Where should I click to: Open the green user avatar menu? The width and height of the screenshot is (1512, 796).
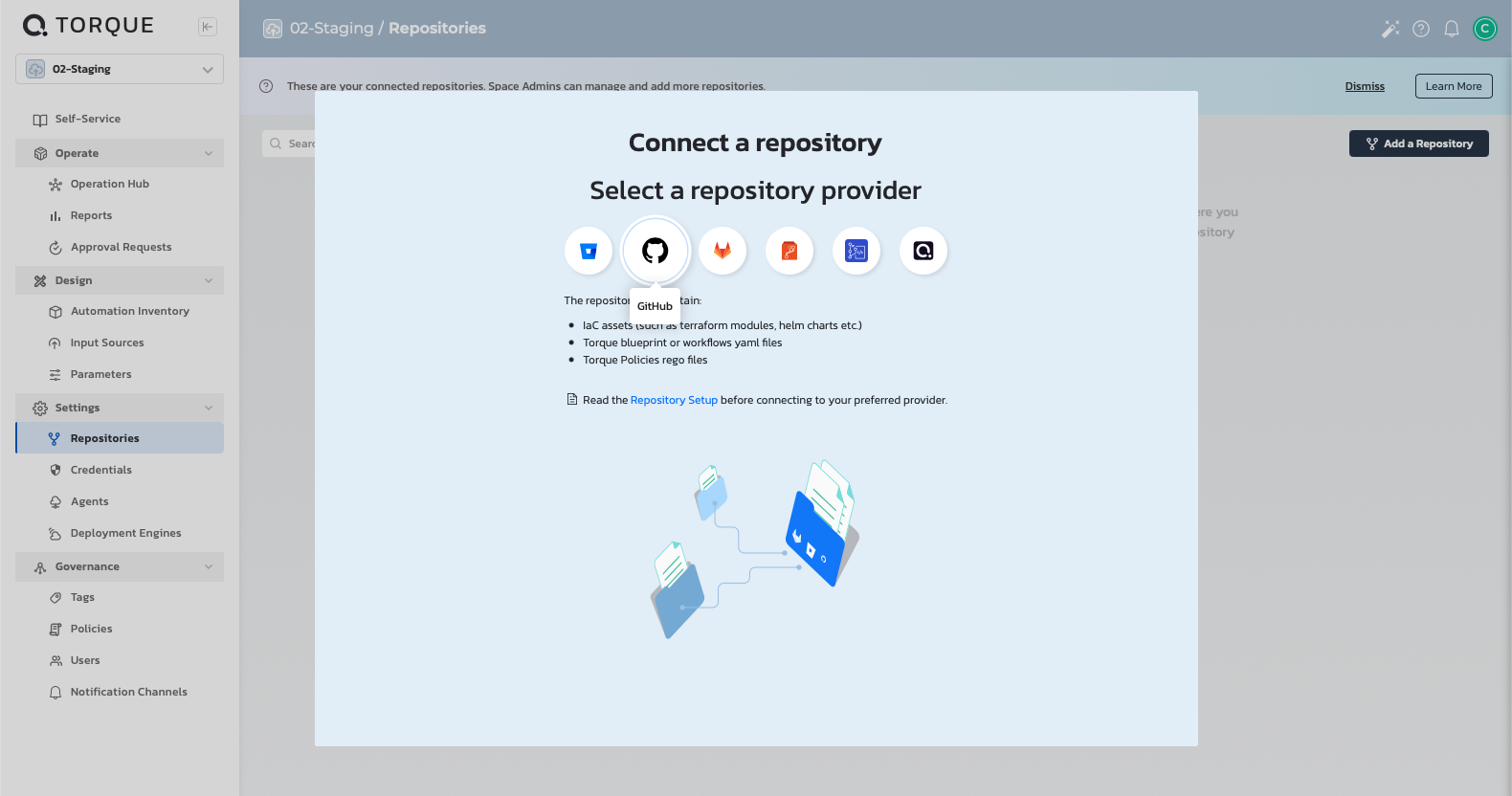pos(1485,29)
